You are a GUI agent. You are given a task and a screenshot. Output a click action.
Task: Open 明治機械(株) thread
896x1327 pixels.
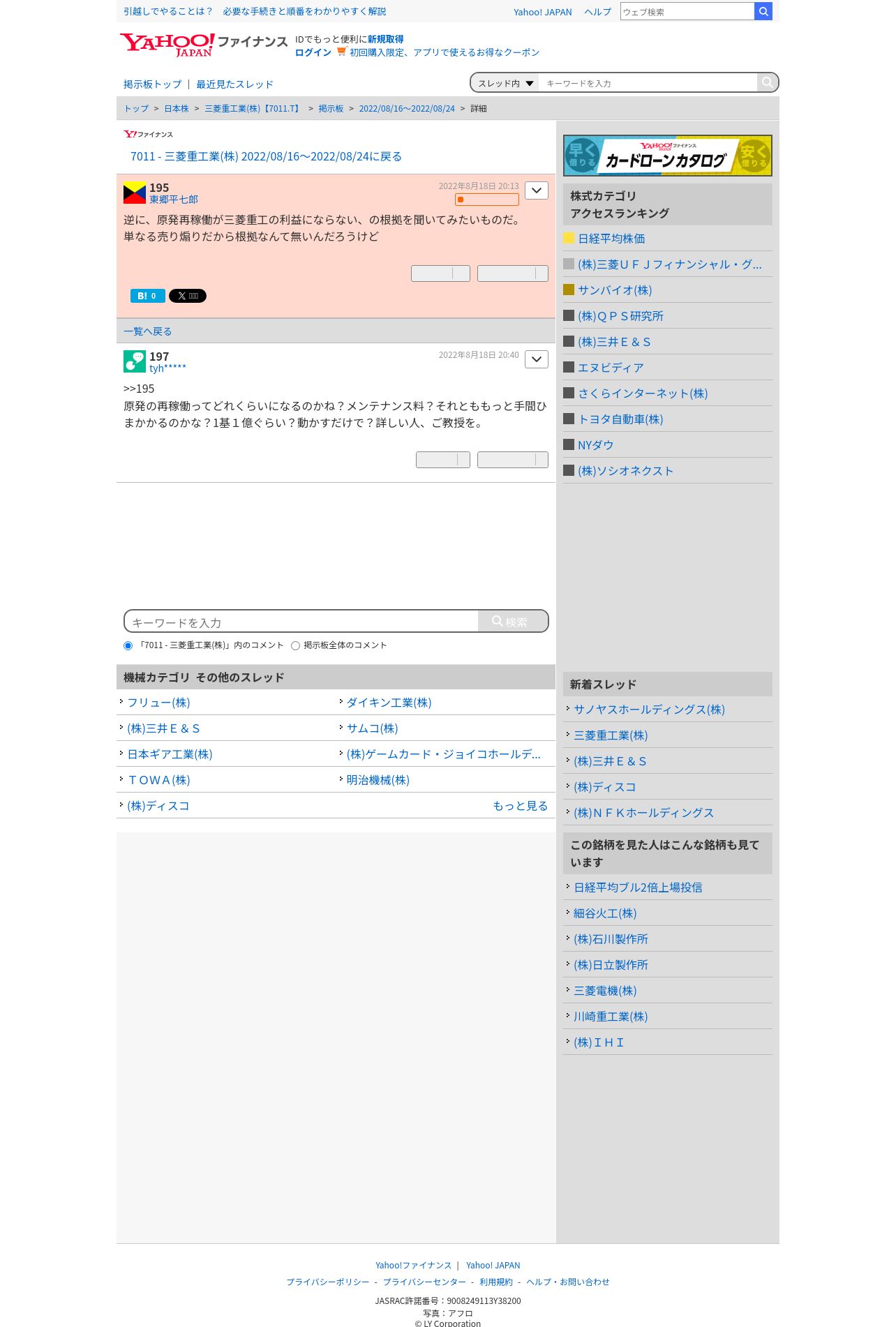coord(378,780)
